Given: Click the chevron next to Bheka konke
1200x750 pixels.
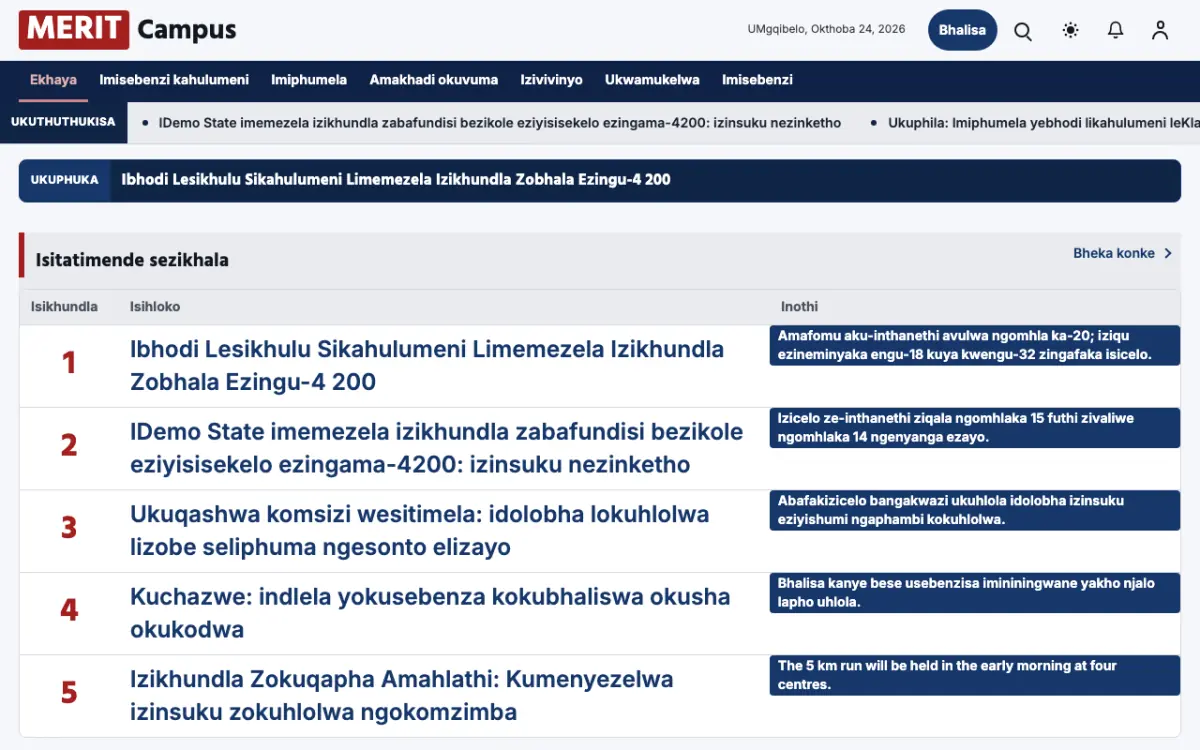Looking at the screenshot, I should click(1167, 253).
